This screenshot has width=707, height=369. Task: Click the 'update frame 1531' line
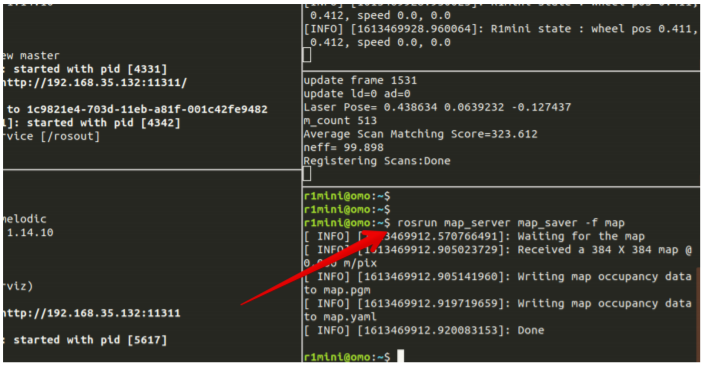[x=360, y=80]
